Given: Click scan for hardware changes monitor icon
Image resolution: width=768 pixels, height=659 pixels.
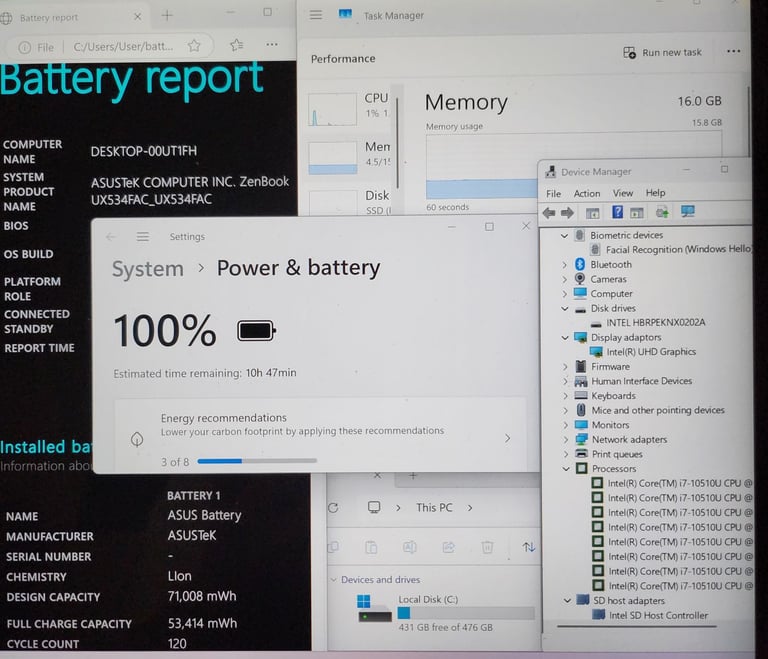Looking at the screenshot, I should click(x=688, y=212).
